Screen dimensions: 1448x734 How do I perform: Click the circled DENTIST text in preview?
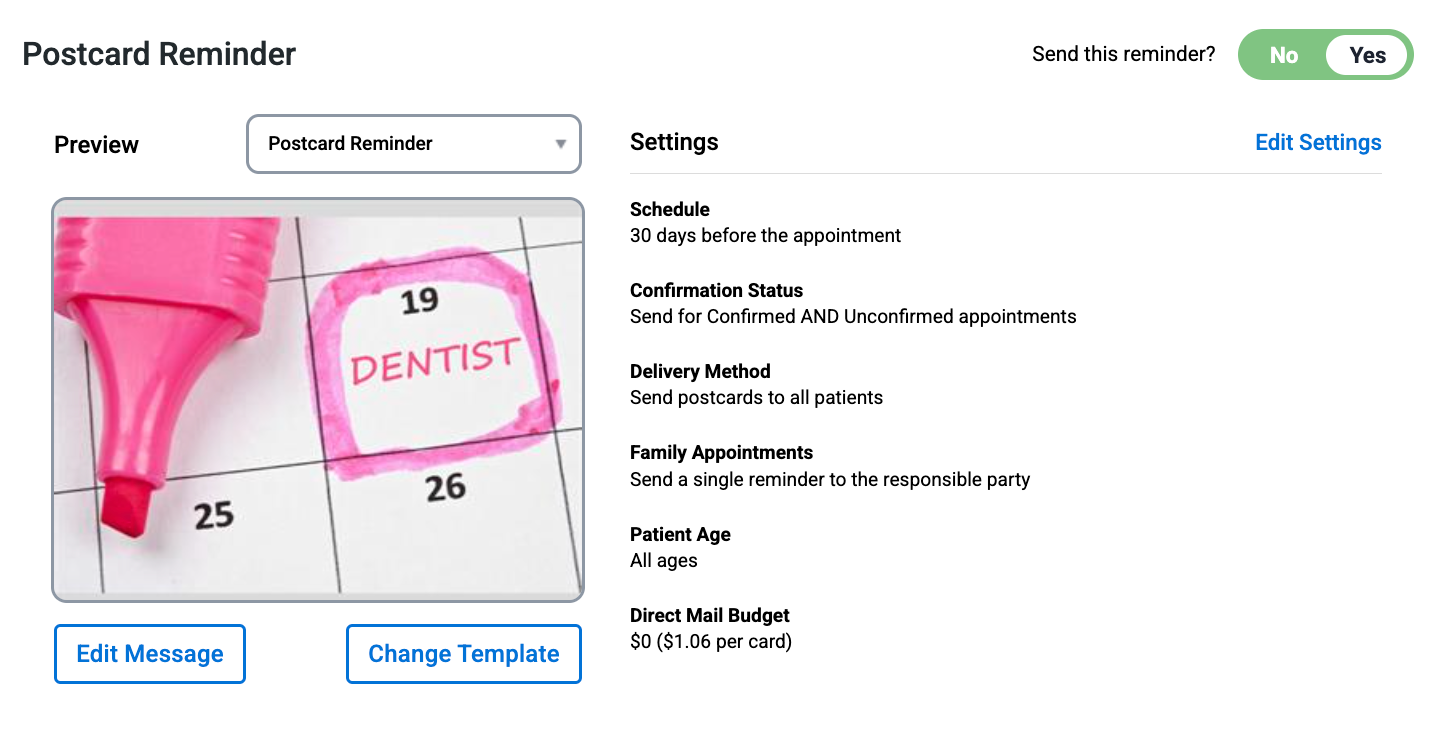point(436,361)
